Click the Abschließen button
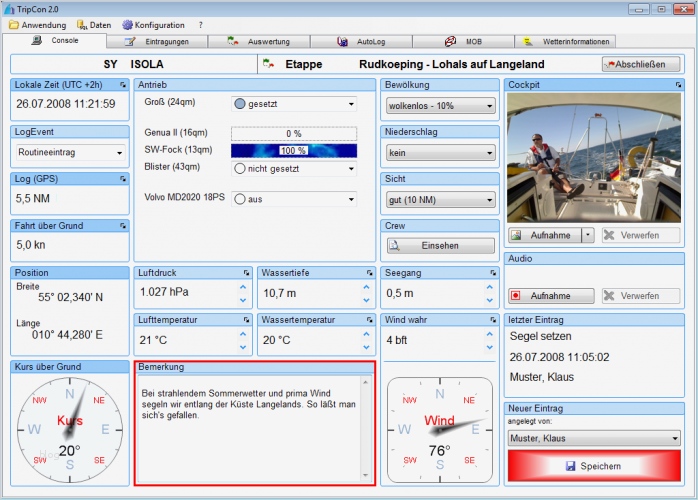The width and height of the screenshot is (698, 500). [x=641, y=64]
